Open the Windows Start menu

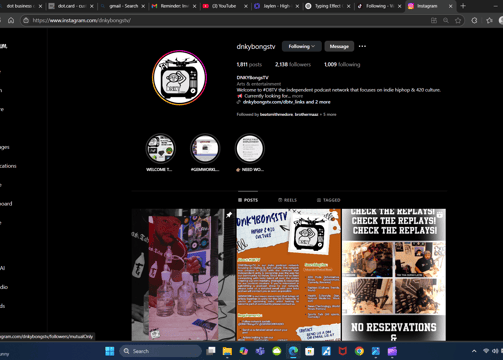coord(110,351)
